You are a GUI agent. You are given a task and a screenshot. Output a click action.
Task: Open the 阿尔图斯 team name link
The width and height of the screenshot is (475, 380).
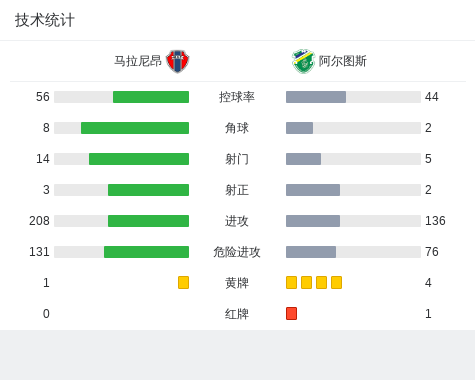pyautogui.click(x=343, y=61)
